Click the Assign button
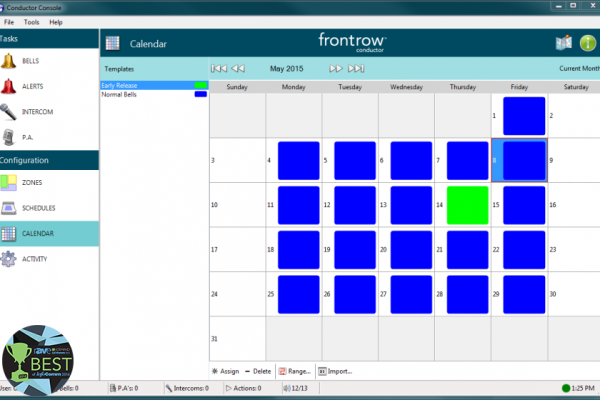 [x=225, y=371]
